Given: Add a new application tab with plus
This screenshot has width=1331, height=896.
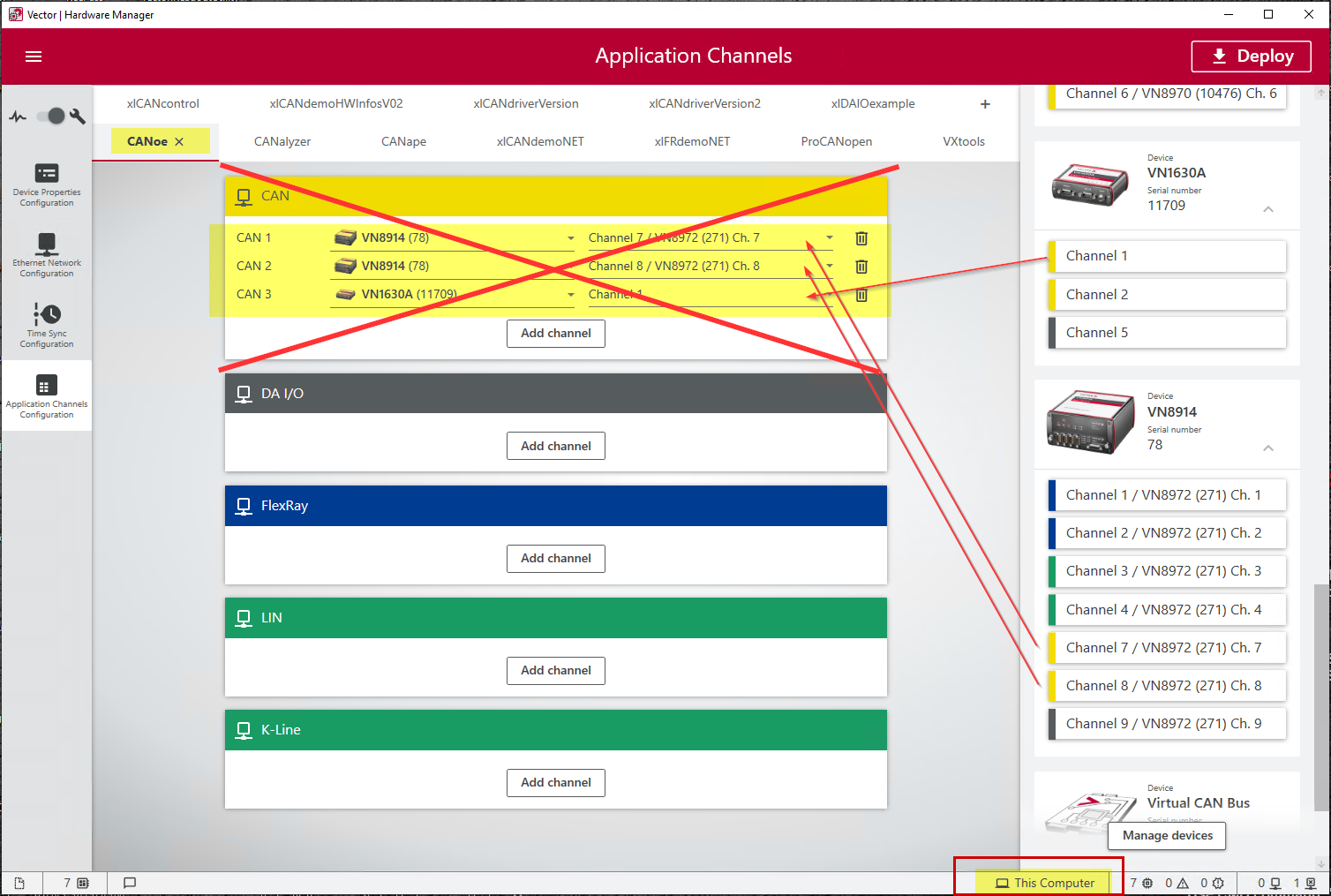Looking at the screenshot, I should click(985, 104).
